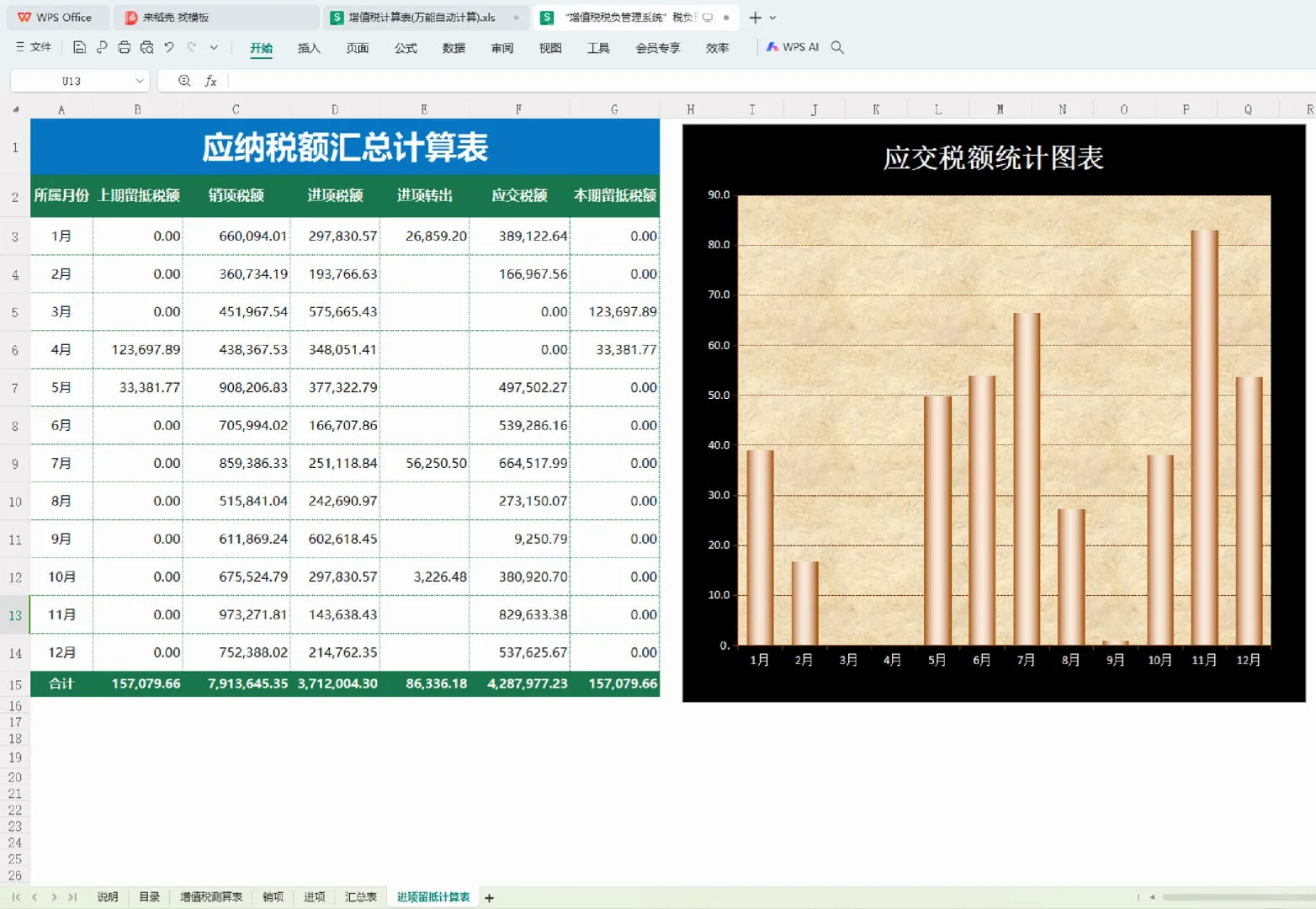Image resolution: width=1316 pixels, height=909 pixels.
Task: Open the 效率 panel button
Action: click(x=717, y=48)
